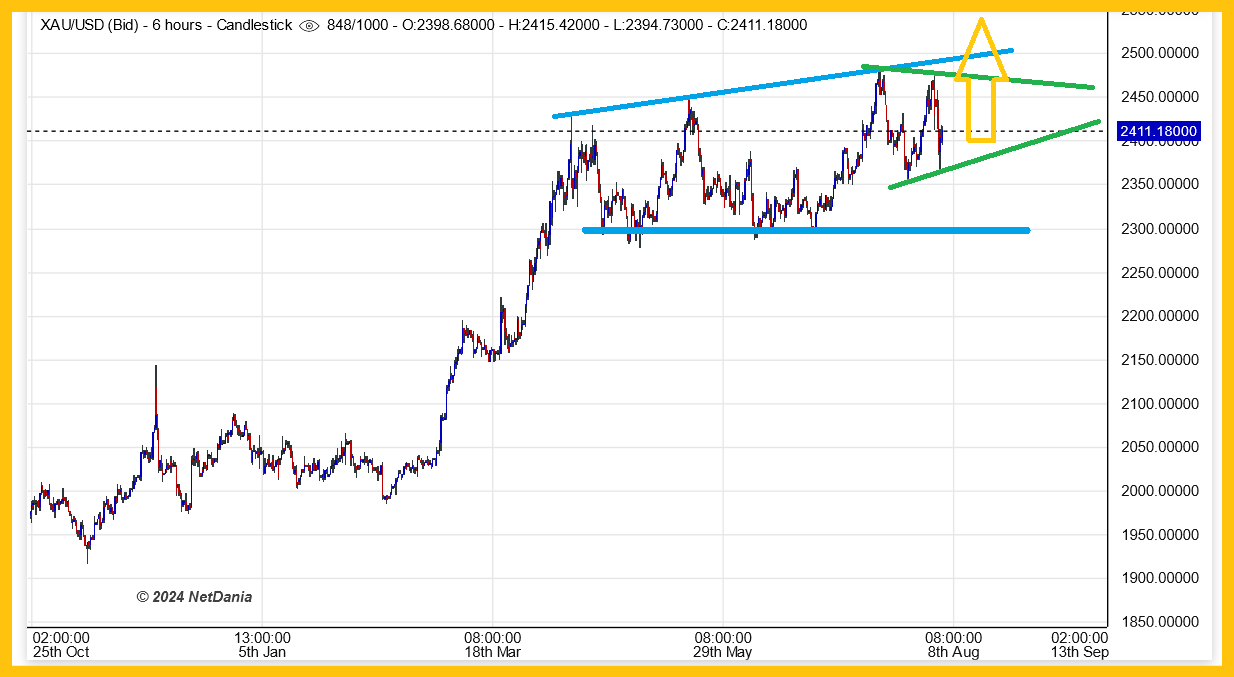Screen dimensions: 1234x677
Task: Select the green descending resistance line
Action: pyautogui.click(x=1040, y=82)
